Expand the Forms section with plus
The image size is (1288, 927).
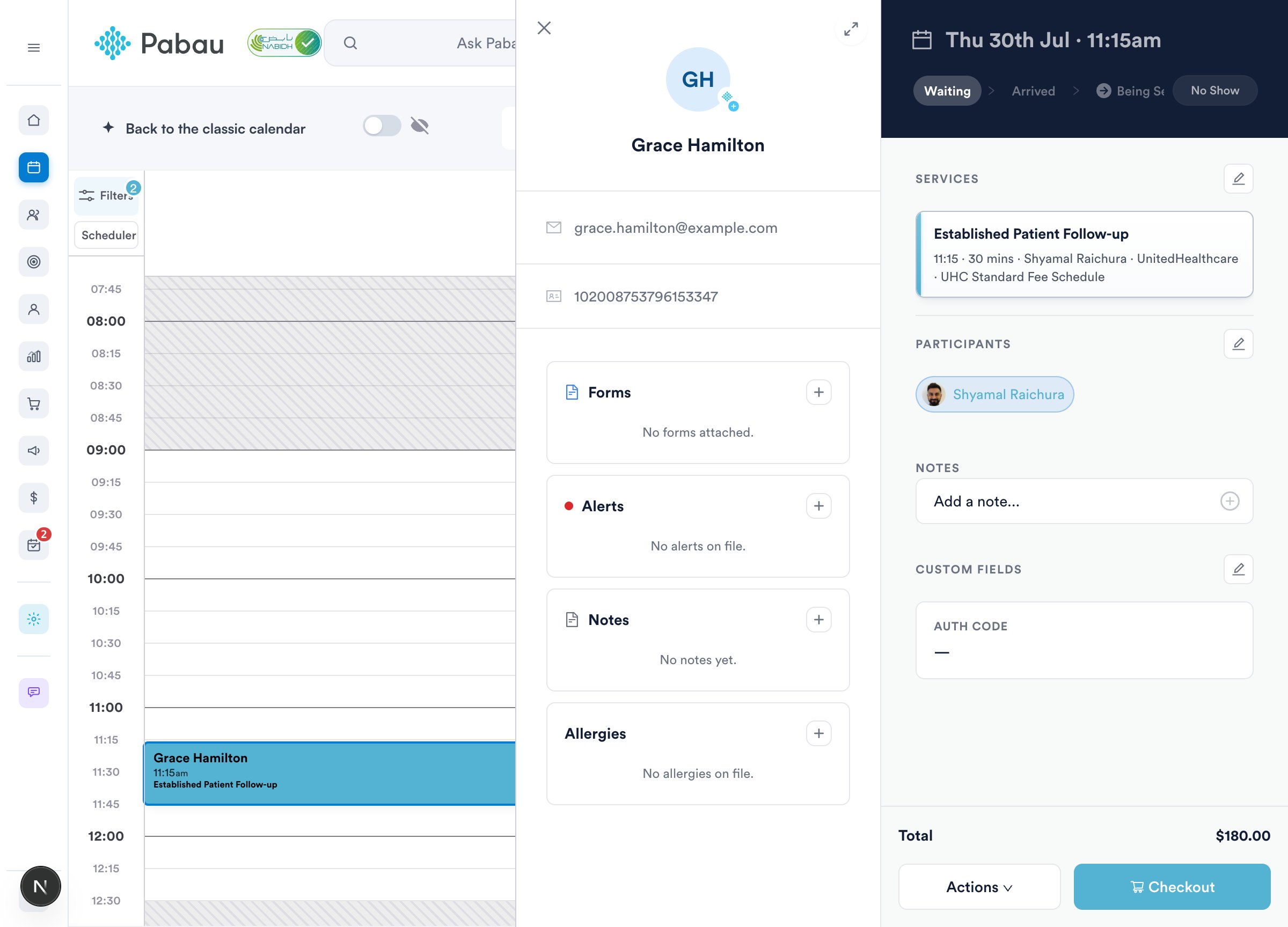pos(818,392)
